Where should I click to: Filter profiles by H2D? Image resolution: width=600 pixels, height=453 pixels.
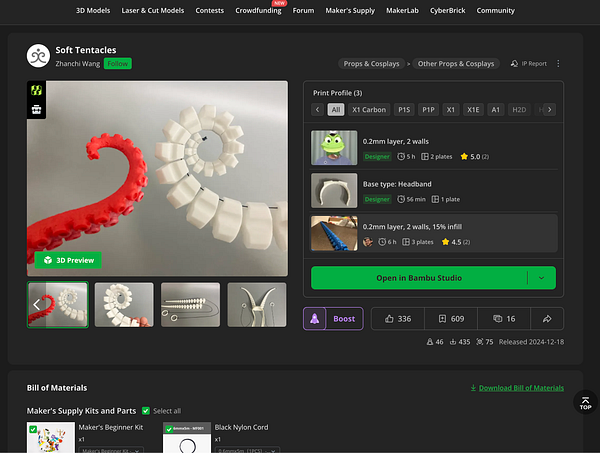click(x=519, y=110)
